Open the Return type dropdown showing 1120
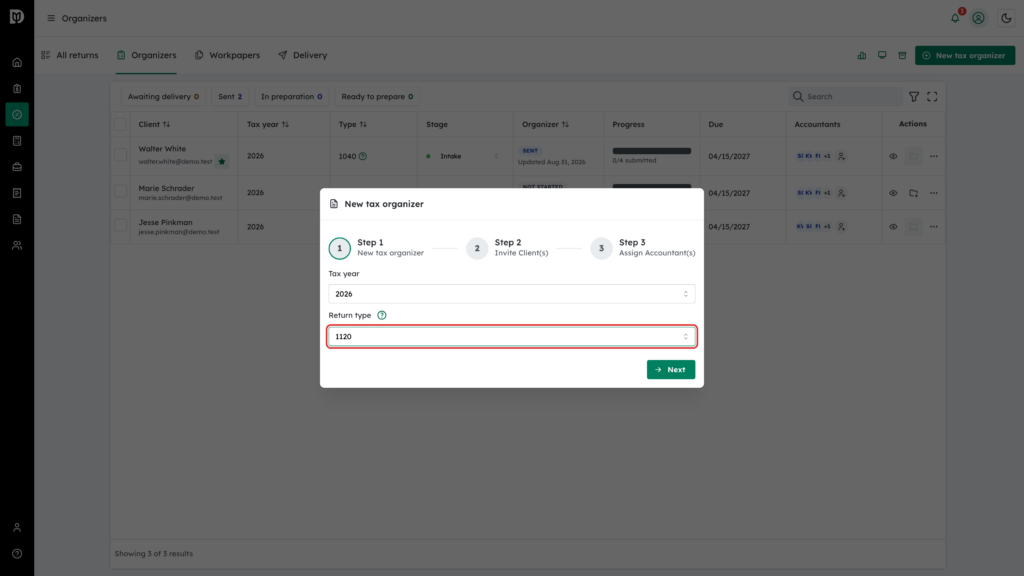This screenshot has height=576, width=1024. pos(511,336)
